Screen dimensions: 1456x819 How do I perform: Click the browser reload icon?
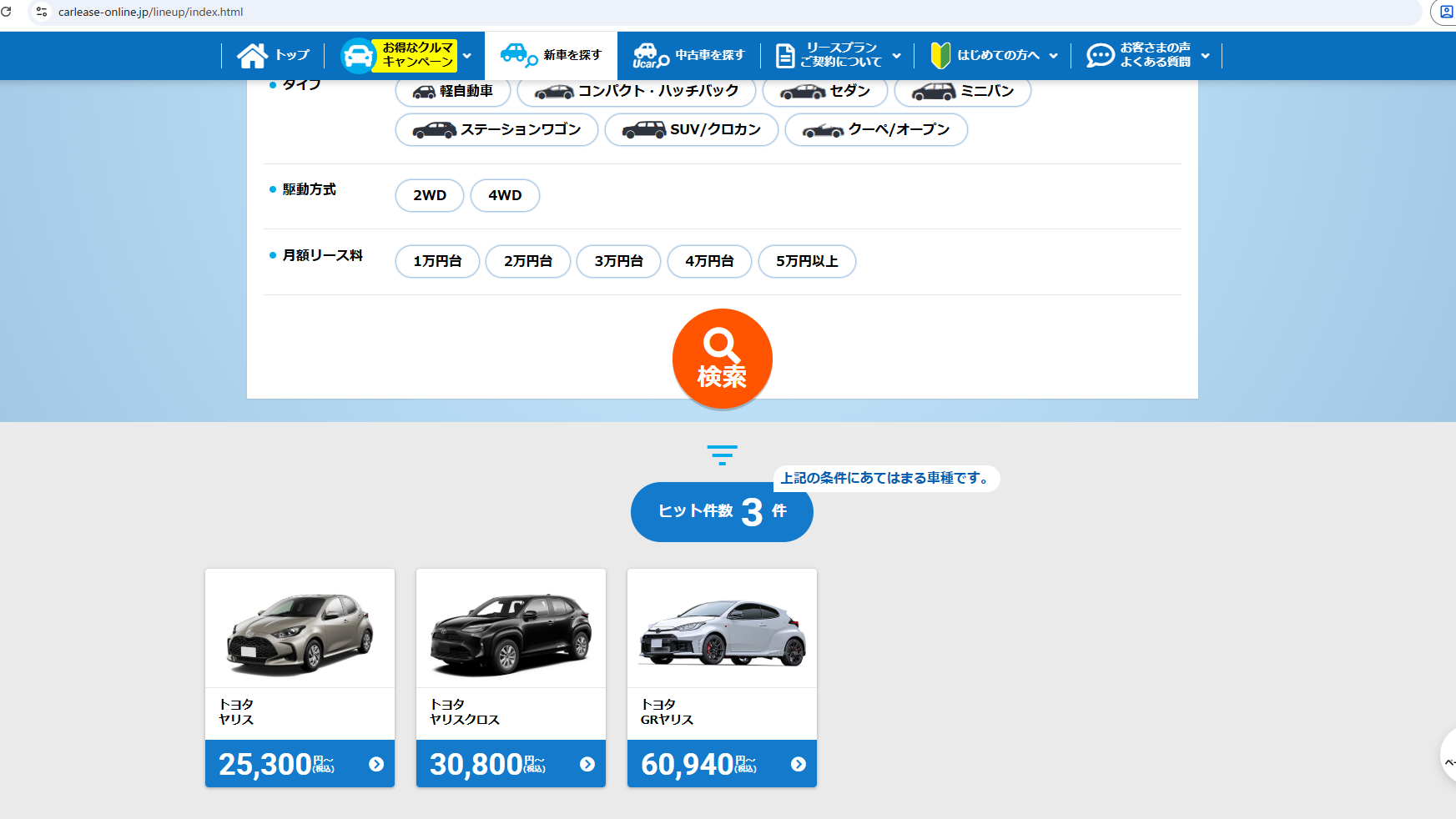[x=7, y=12]
